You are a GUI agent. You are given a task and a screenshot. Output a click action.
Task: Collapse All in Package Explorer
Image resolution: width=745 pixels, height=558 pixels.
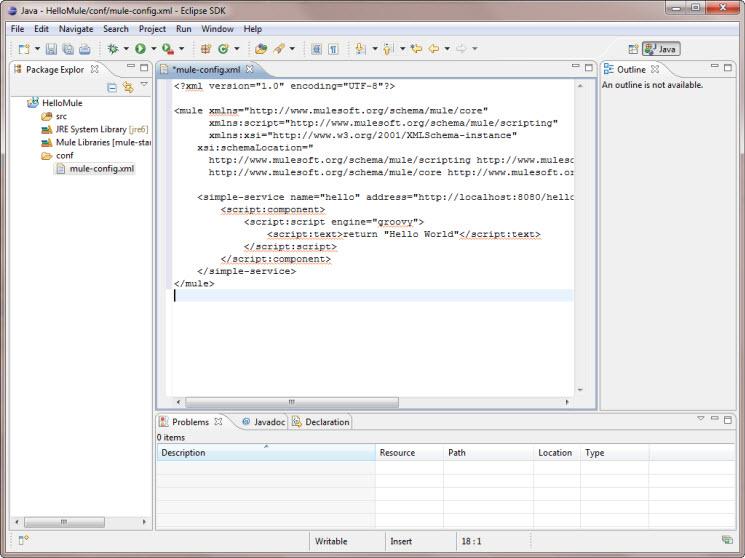click(112, 87)
